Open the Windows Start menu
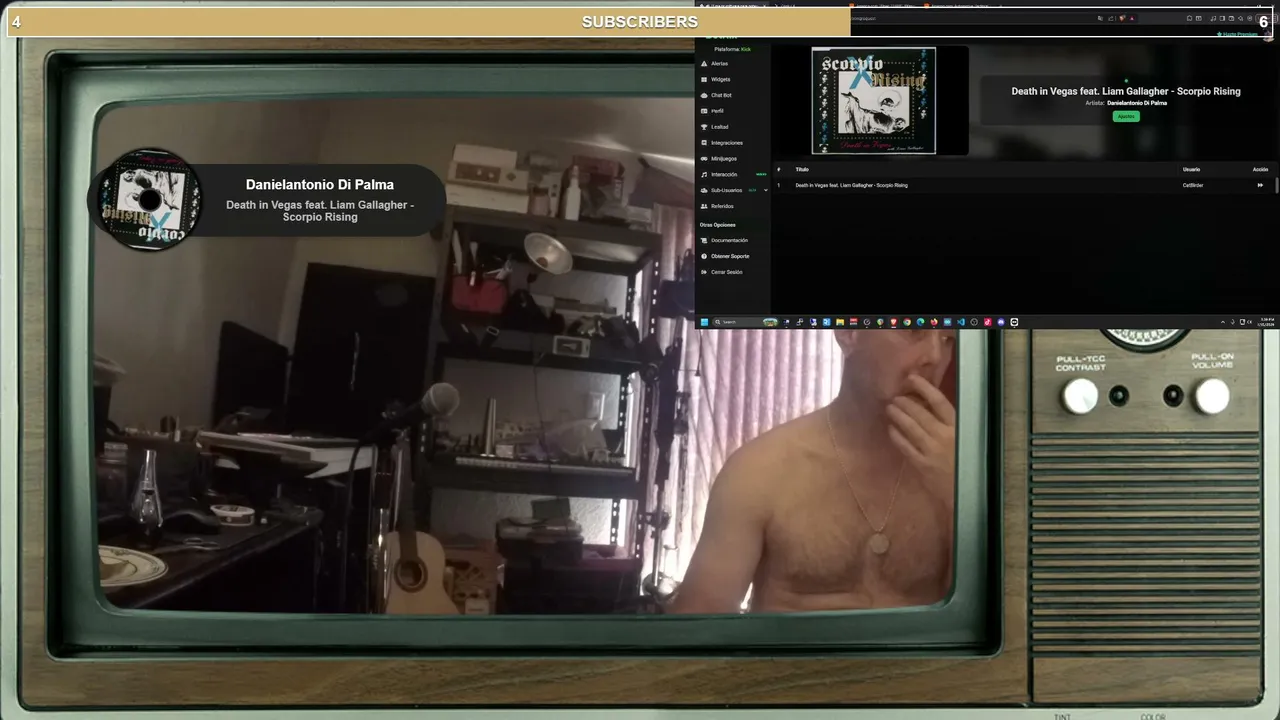 coord(704,322)
